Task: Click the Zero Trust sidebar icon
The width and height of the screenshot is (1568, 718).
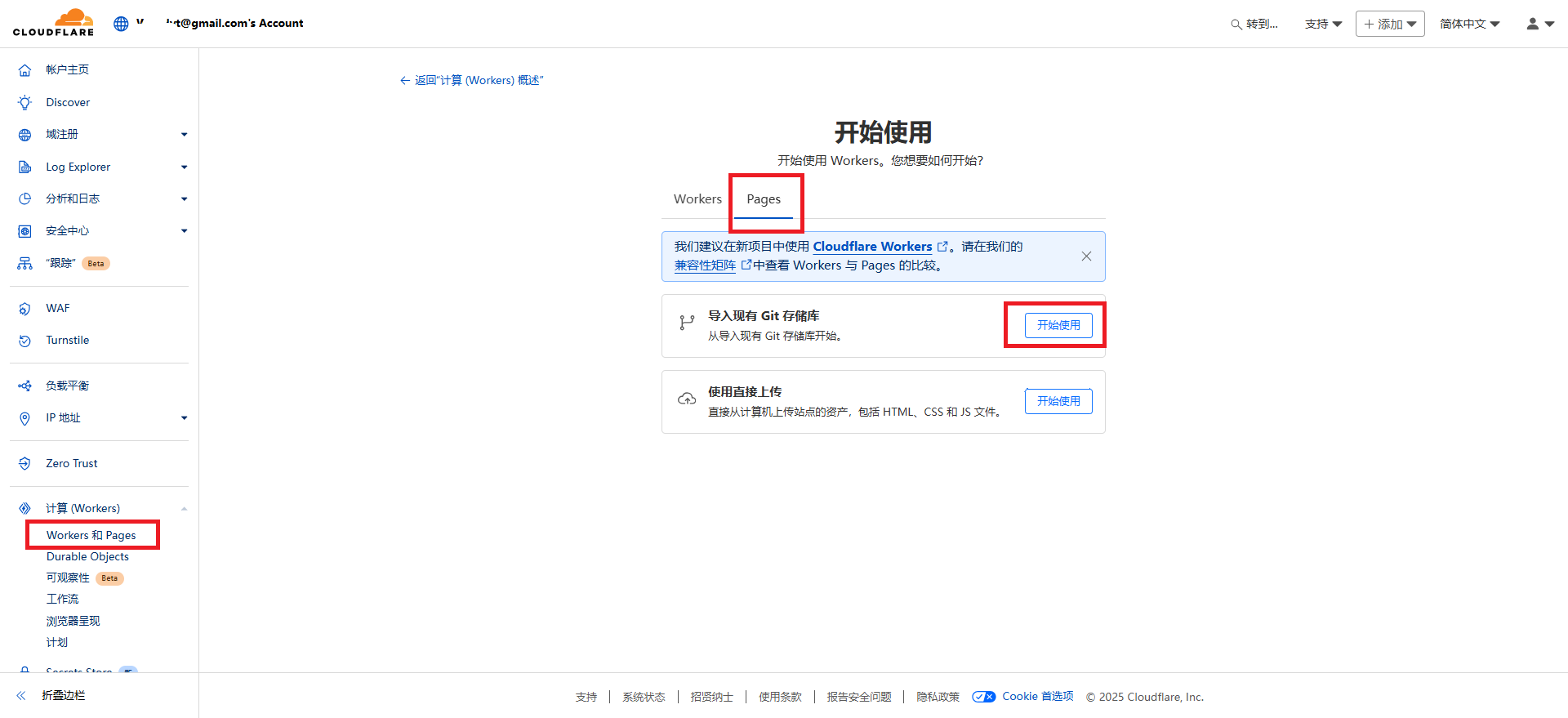Action: (x=25, y=463)
